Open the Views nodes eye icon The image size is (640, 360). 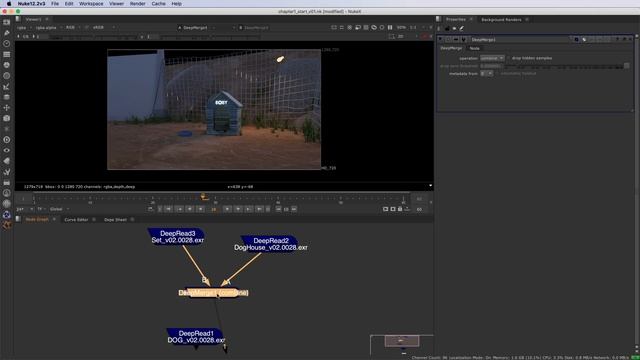pyautogui.click(x=7, y=150)
